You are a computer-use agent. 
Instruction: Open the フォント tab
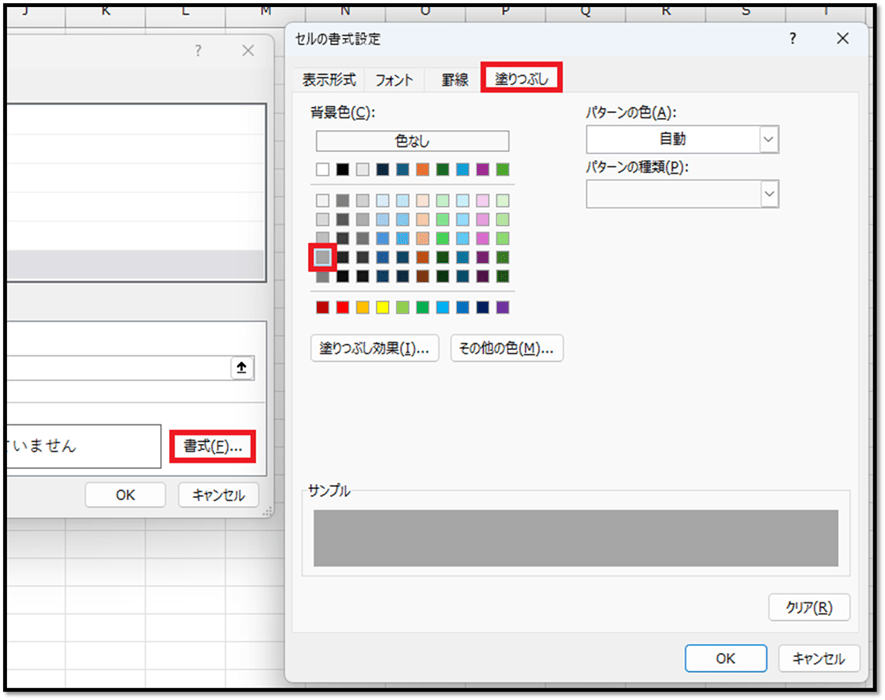394,80
